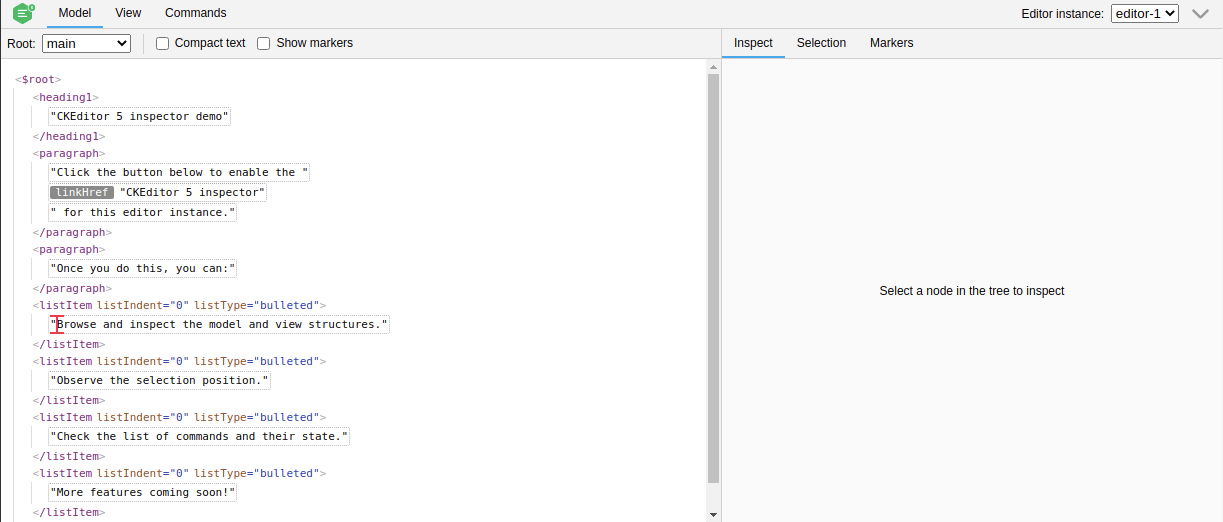The width and height of the screenshot is (1223, 522).
Task: Click the scrollbar up arrow in tree
Action: pos(713,66)
